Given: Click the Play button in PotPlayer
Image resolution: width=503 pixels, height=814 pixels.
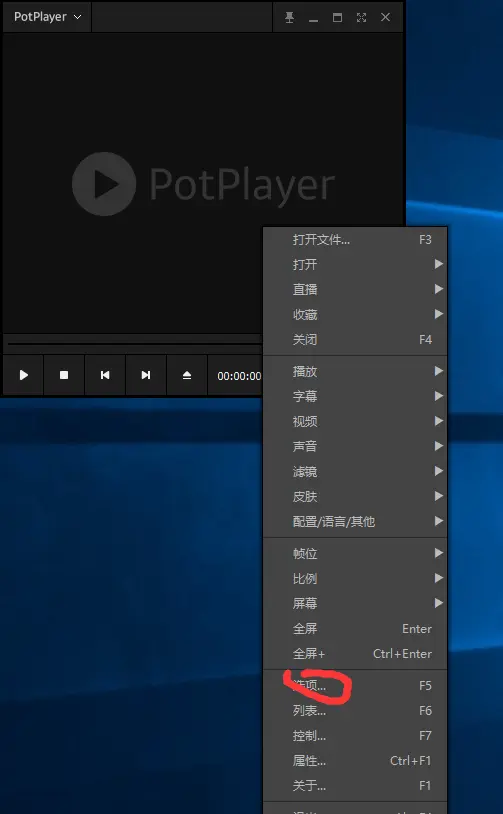Looking at the screenshot, I should click(23, 375).
